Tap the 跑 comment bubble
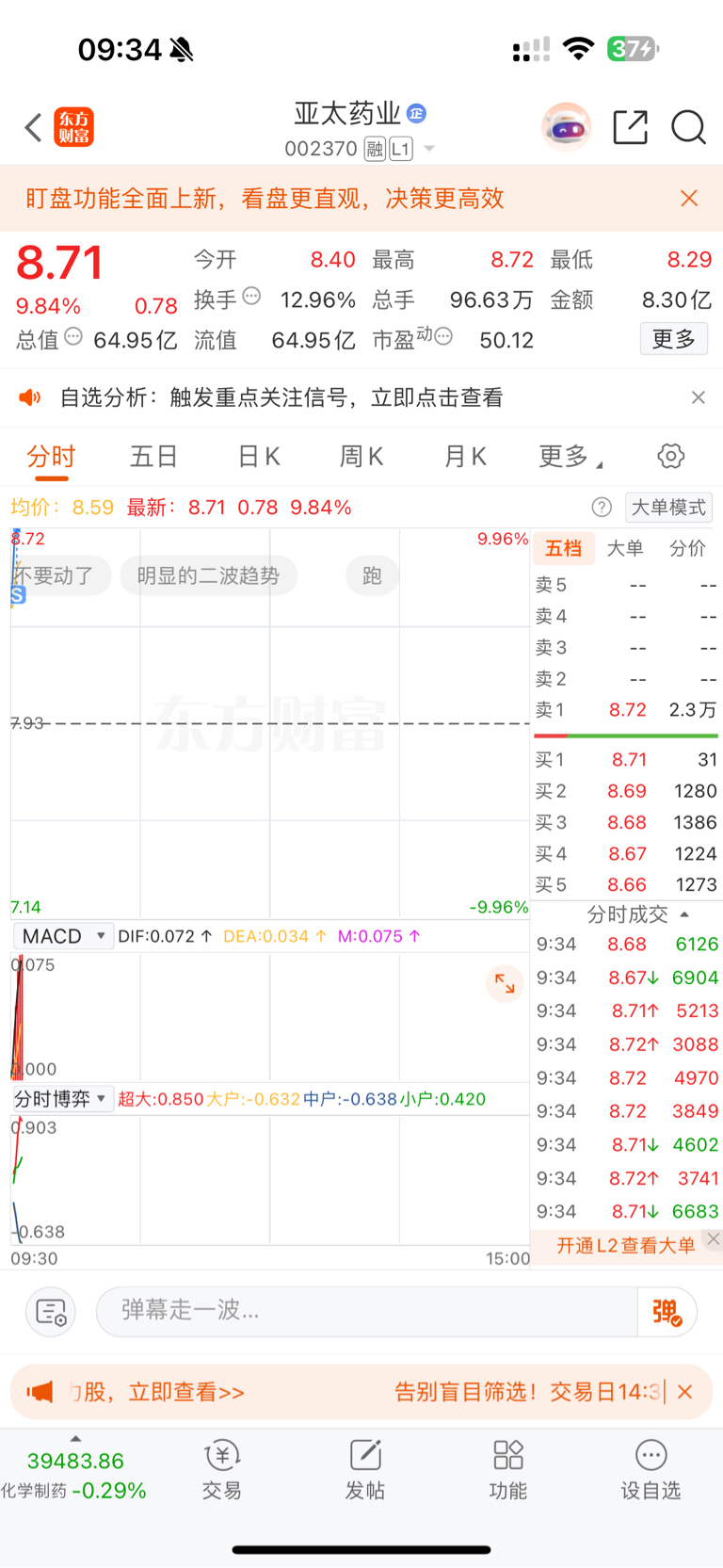Viewport: 723px width, 1568px height. [372, 575]
